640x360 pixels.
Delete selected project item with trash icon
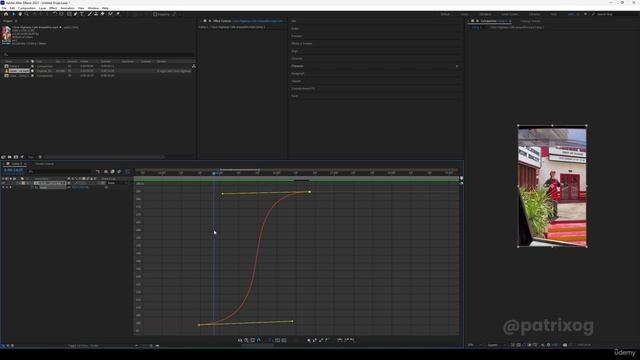coord(40,157)
